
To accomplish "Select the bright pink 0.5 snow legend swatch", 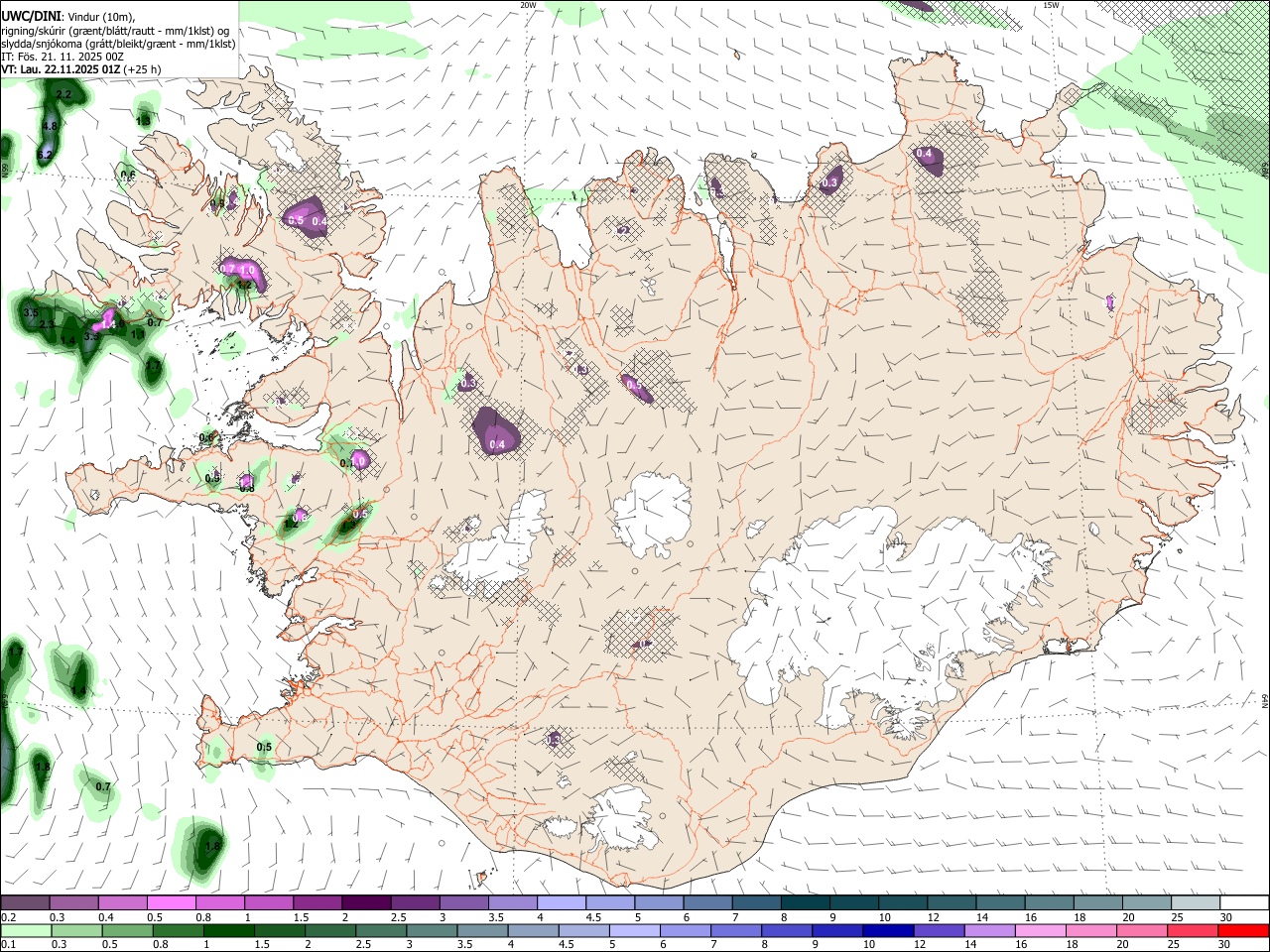I will pyautogui.click(x=171, y=903).
